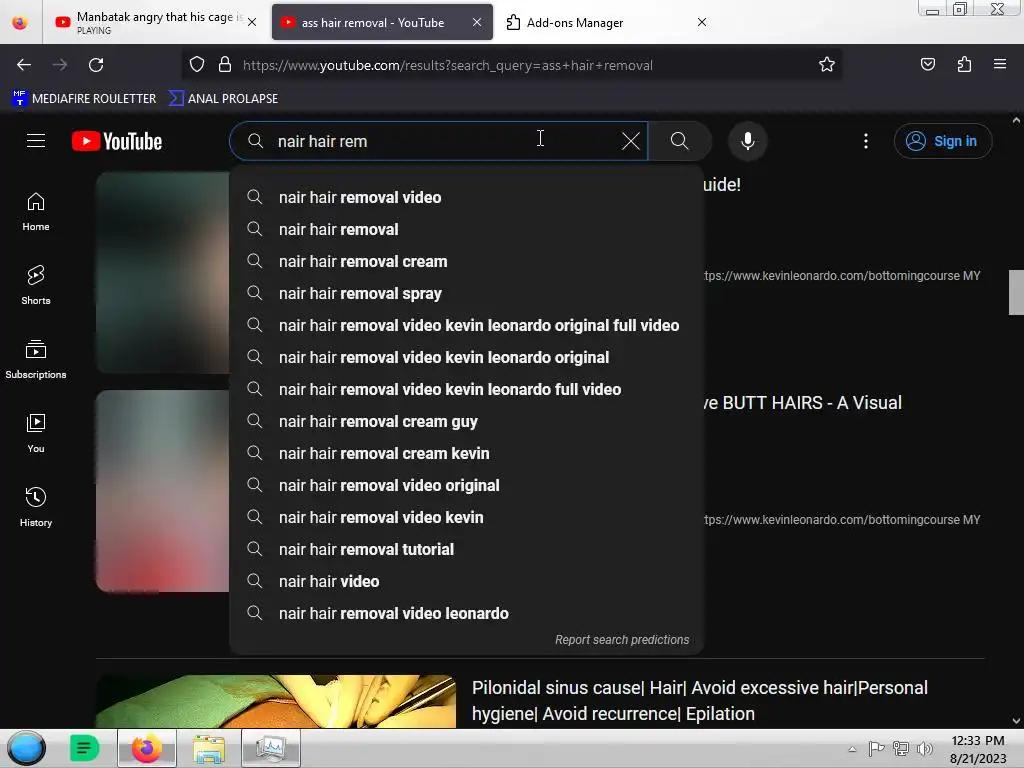
Task: Click Report search predictions link
Action: (x=622, y=640)
